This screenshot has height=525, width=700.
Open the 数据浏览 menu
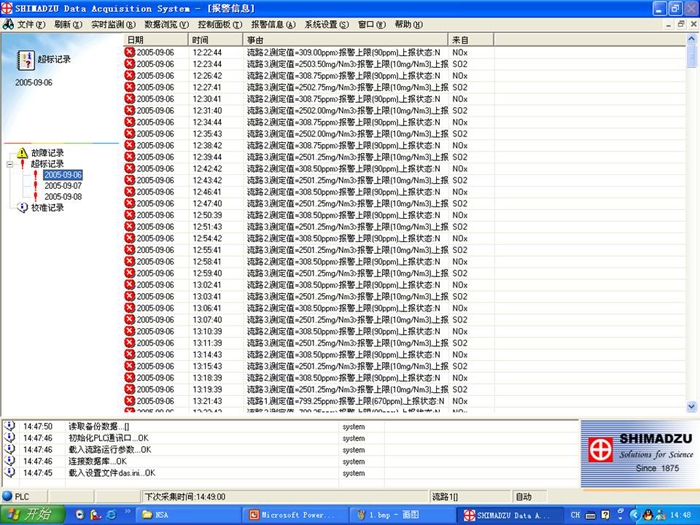click(166, 24)
